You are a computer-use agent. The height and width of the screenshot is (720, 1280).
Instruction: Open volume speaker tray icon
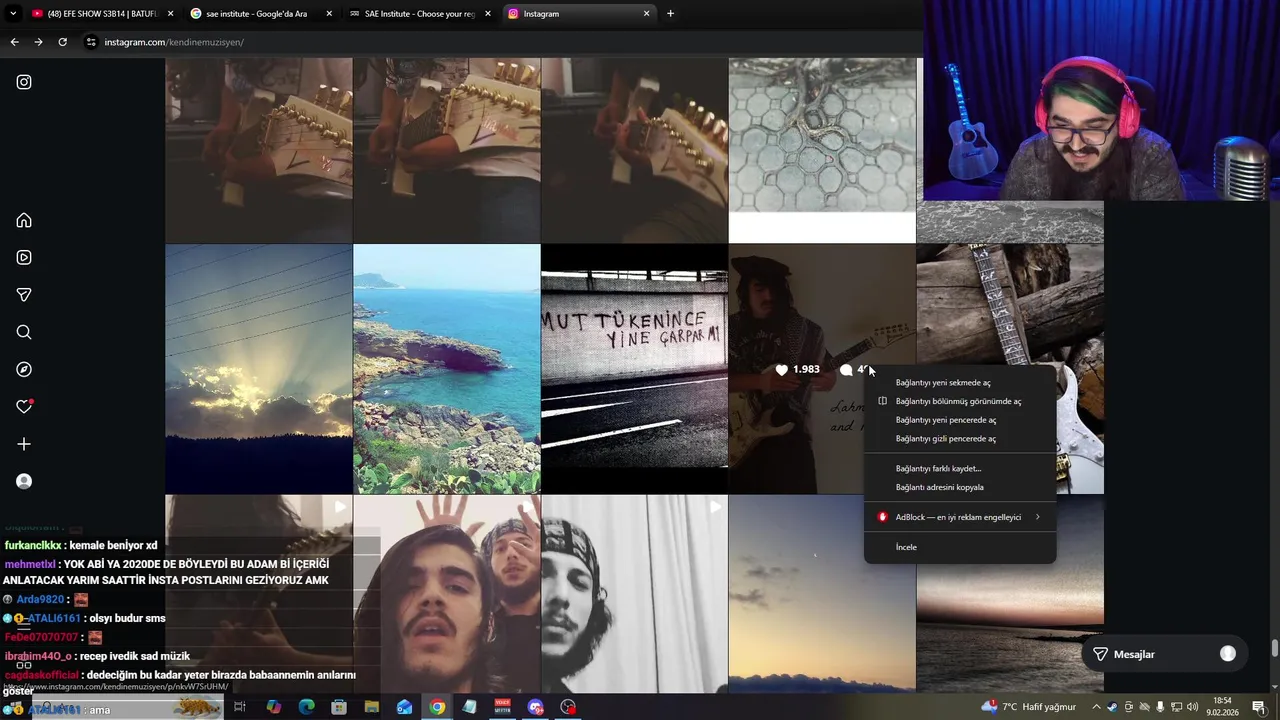(x=1192, y=707)
